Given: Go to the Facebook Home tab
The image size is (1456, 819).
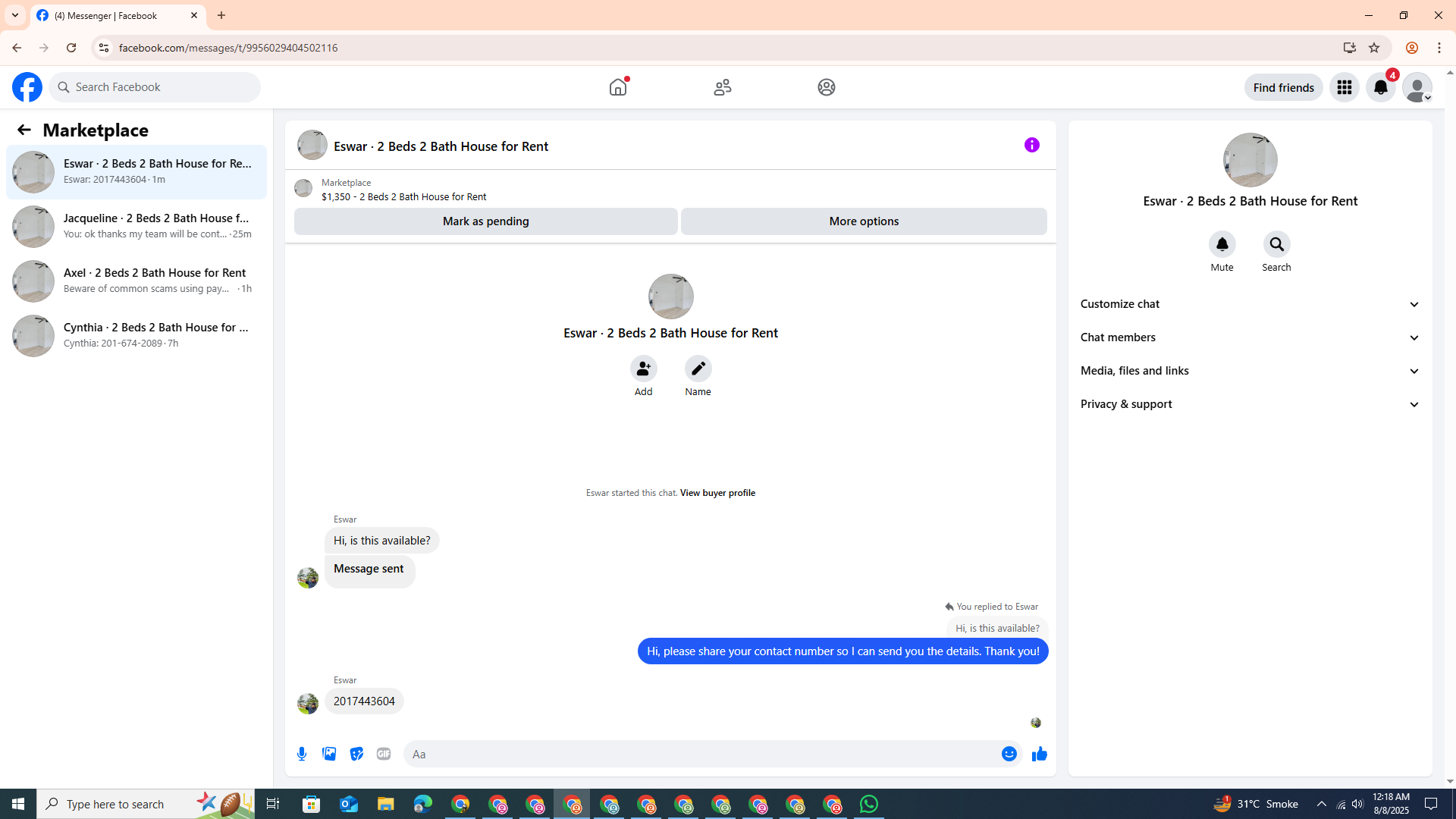Looking at the screenshot, I should [618, 87].
